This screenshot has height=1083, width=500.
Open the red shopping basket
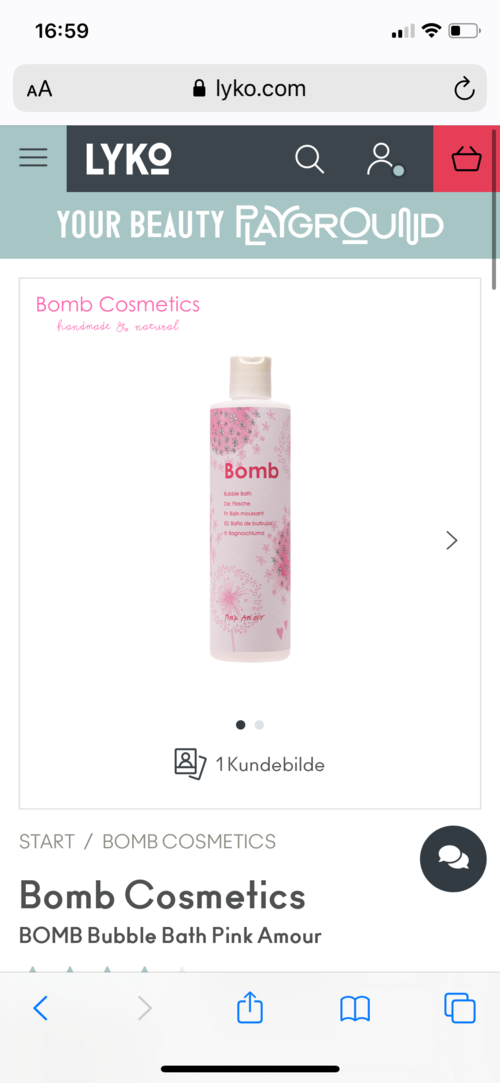coord(465,159)
